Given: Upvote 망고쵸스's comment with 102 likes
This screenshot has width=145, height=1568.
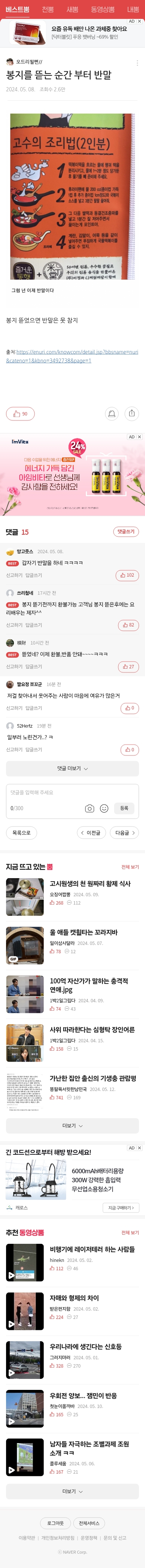Looking at the screenshot, I should tap(126, 575).
